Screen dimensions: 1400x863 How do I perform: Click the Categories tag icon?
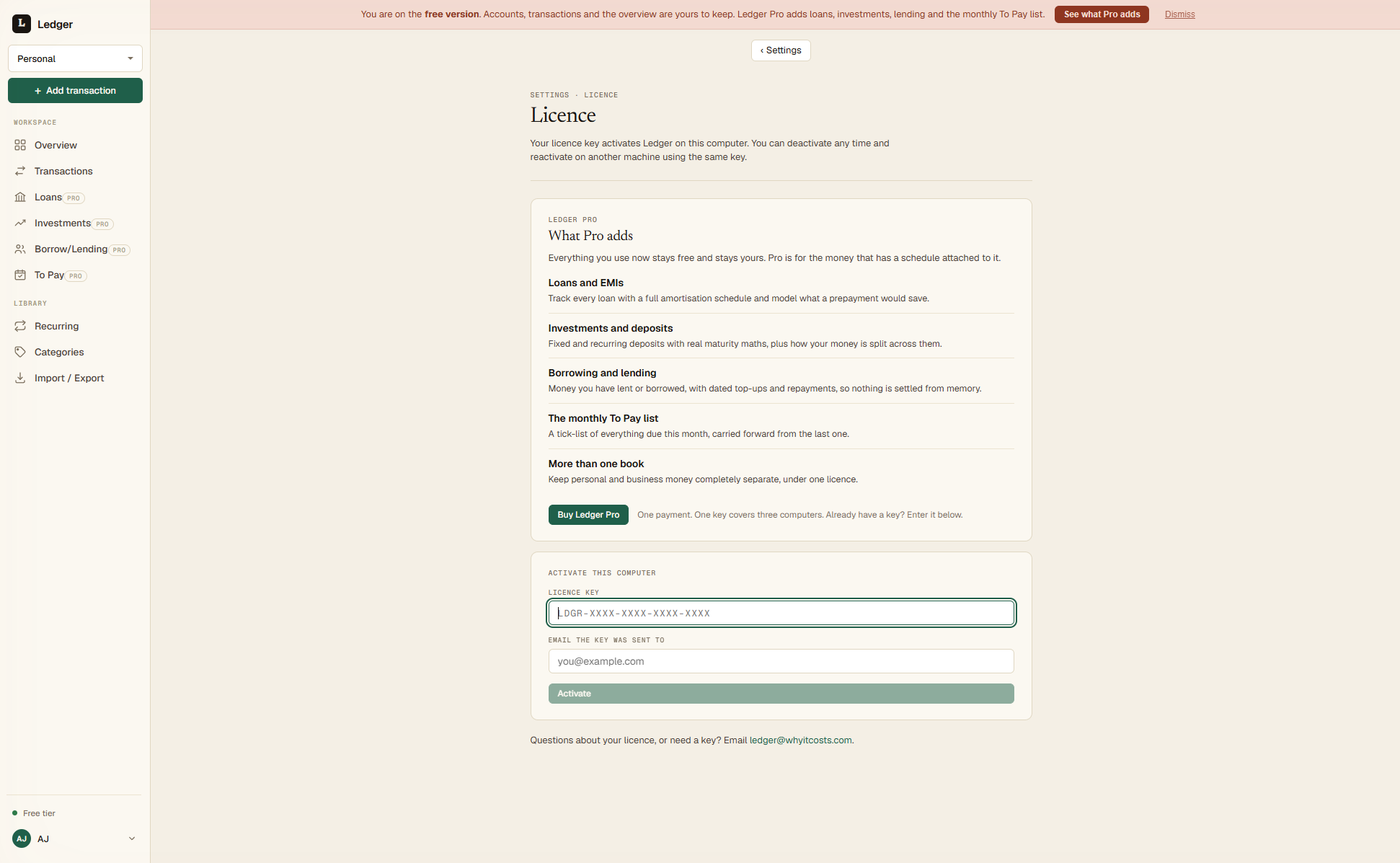point(20,352)
